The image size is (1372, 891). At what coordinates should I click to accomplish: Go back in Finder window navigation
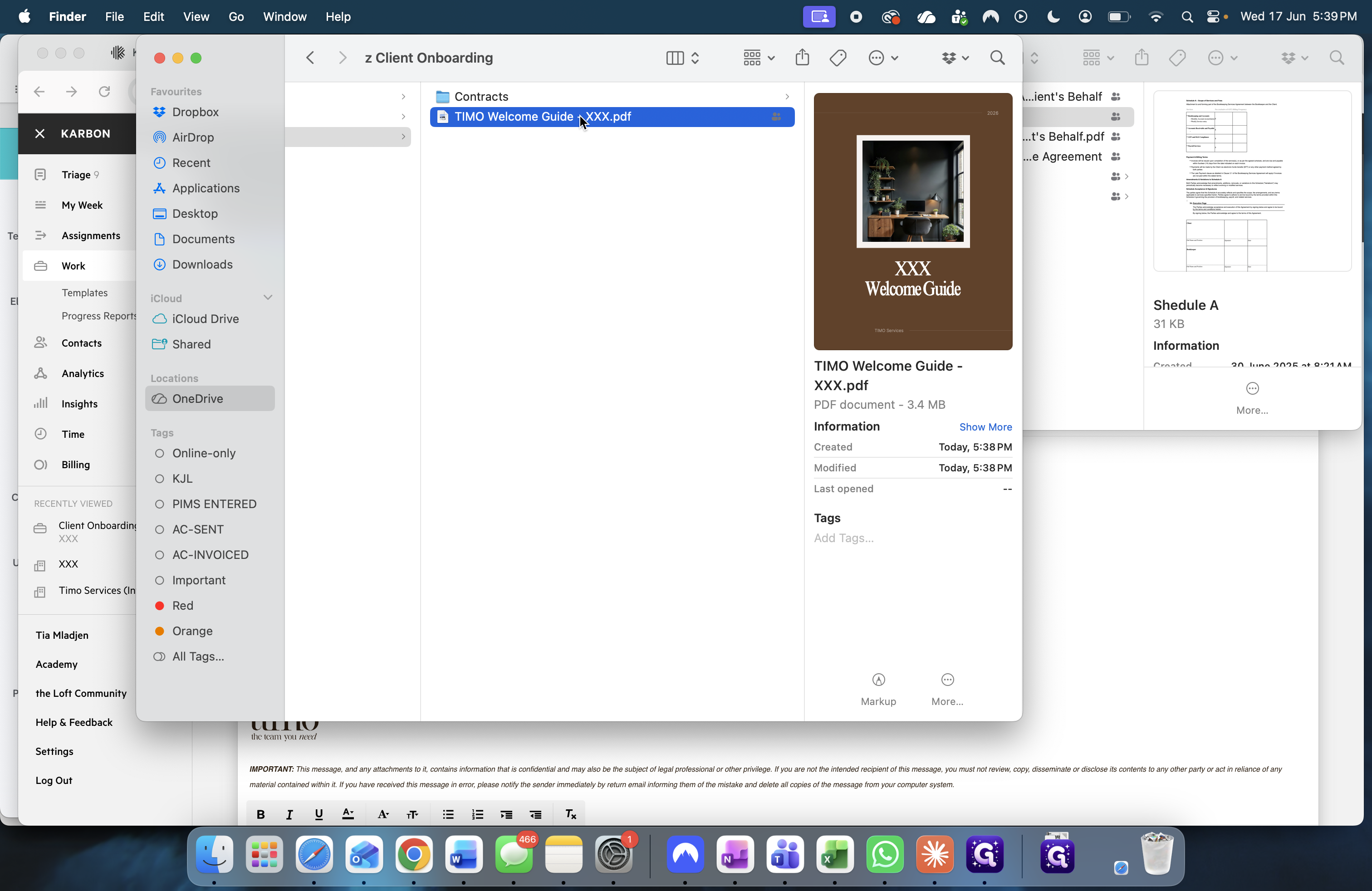310,58
